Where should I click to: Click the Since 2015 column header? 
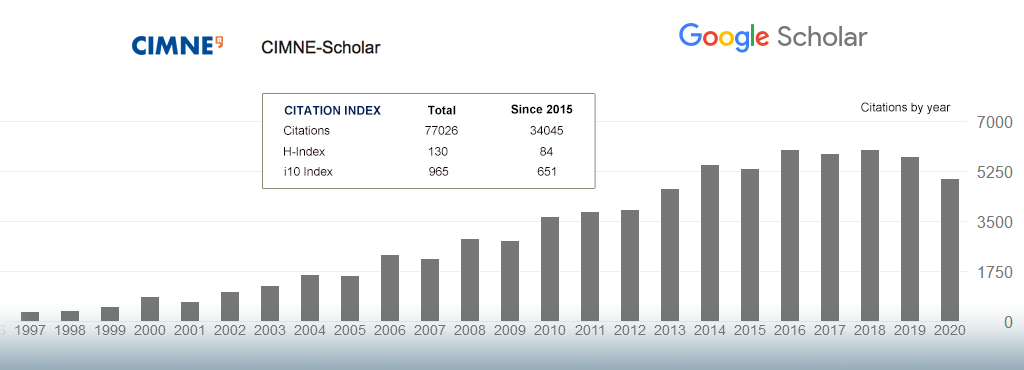point(541,109)
